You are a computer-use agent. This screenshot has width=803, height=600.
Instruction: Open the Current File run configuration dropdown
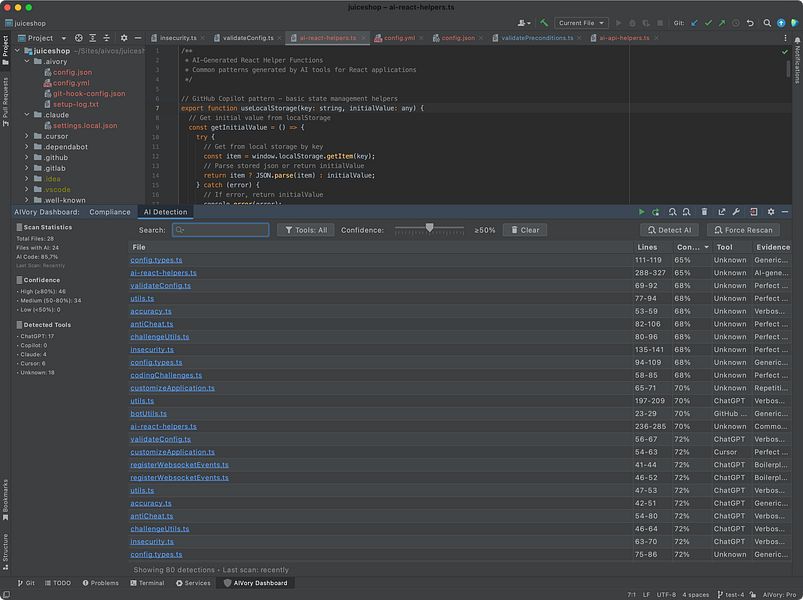click(581, 22)
